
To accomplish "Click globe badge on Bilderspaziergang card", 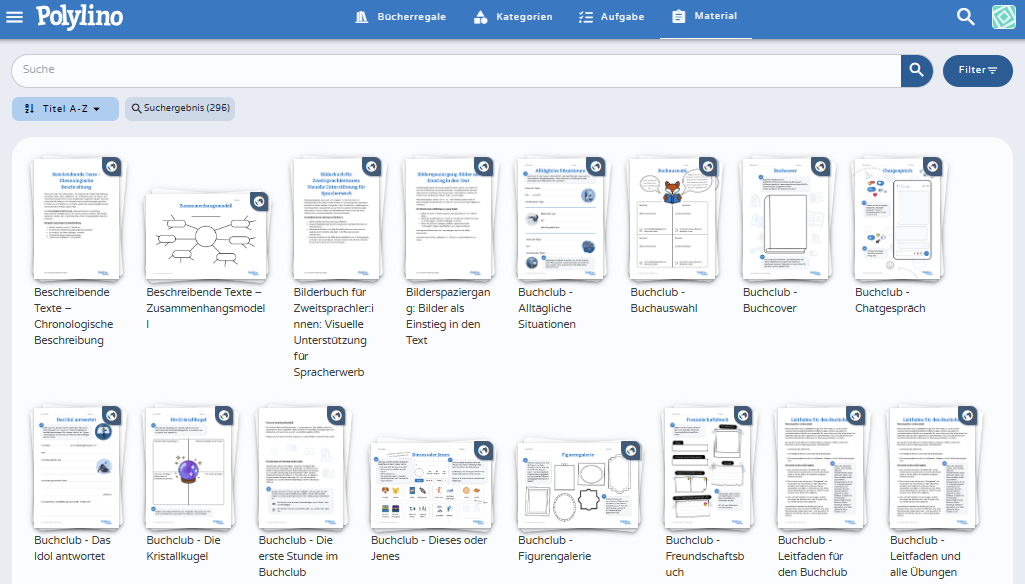I will 484,167.
